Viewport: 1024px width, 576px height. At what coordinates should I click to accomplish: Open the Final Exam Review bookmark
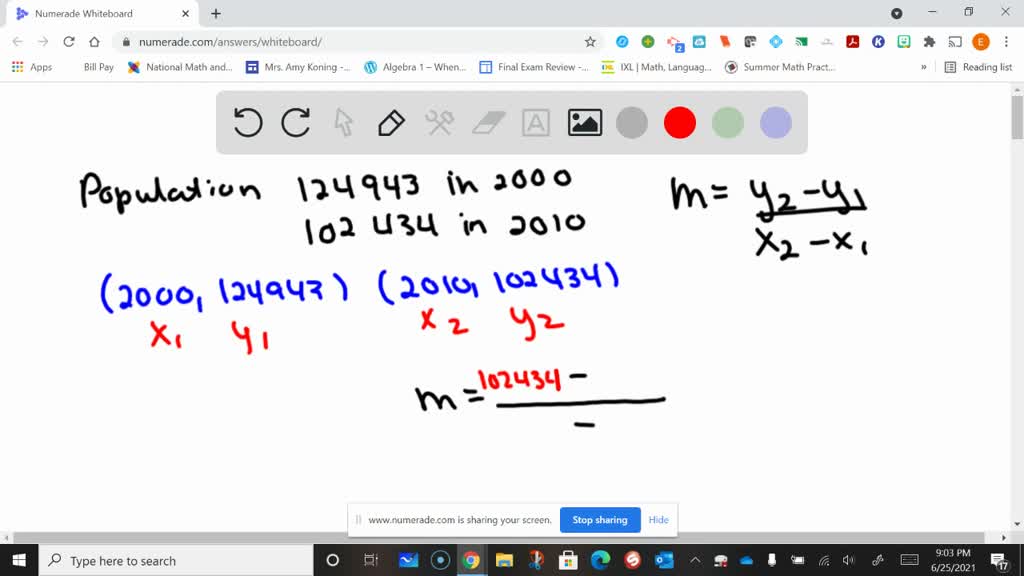coord(534,67)
